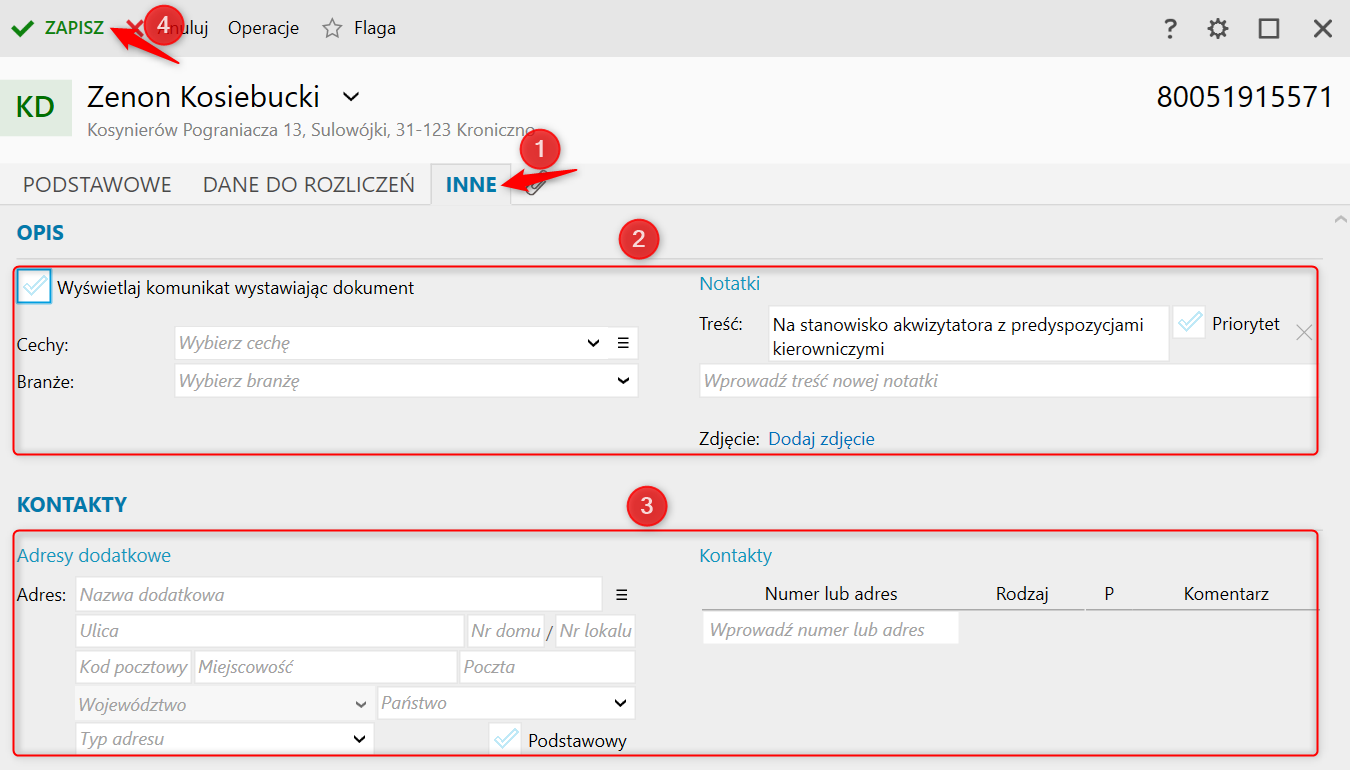Click the KD avatar badge

click(36, 107)
